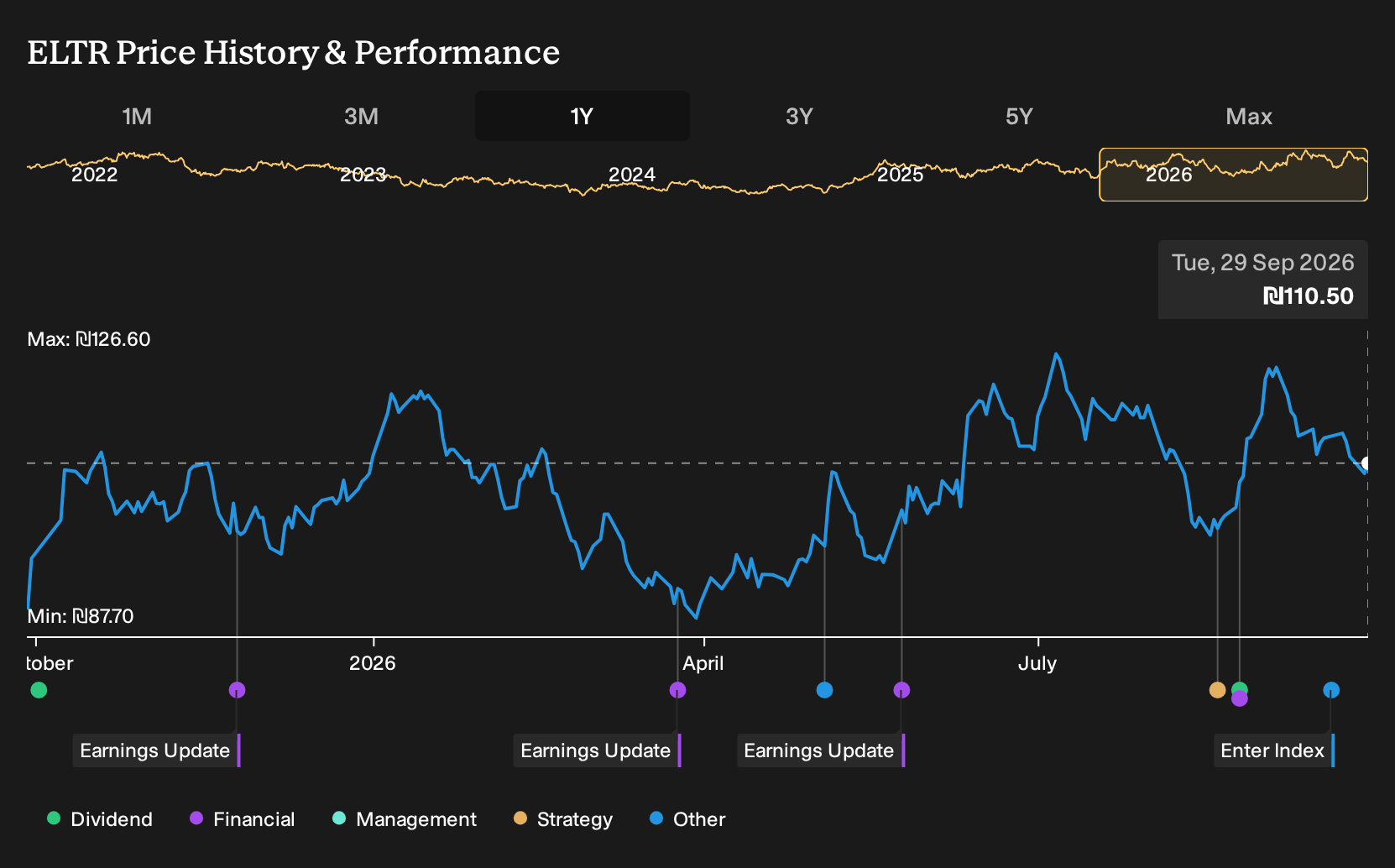Toggle the Financial legend filter
The image size is (1395, 868).
(x=242, y=819)
